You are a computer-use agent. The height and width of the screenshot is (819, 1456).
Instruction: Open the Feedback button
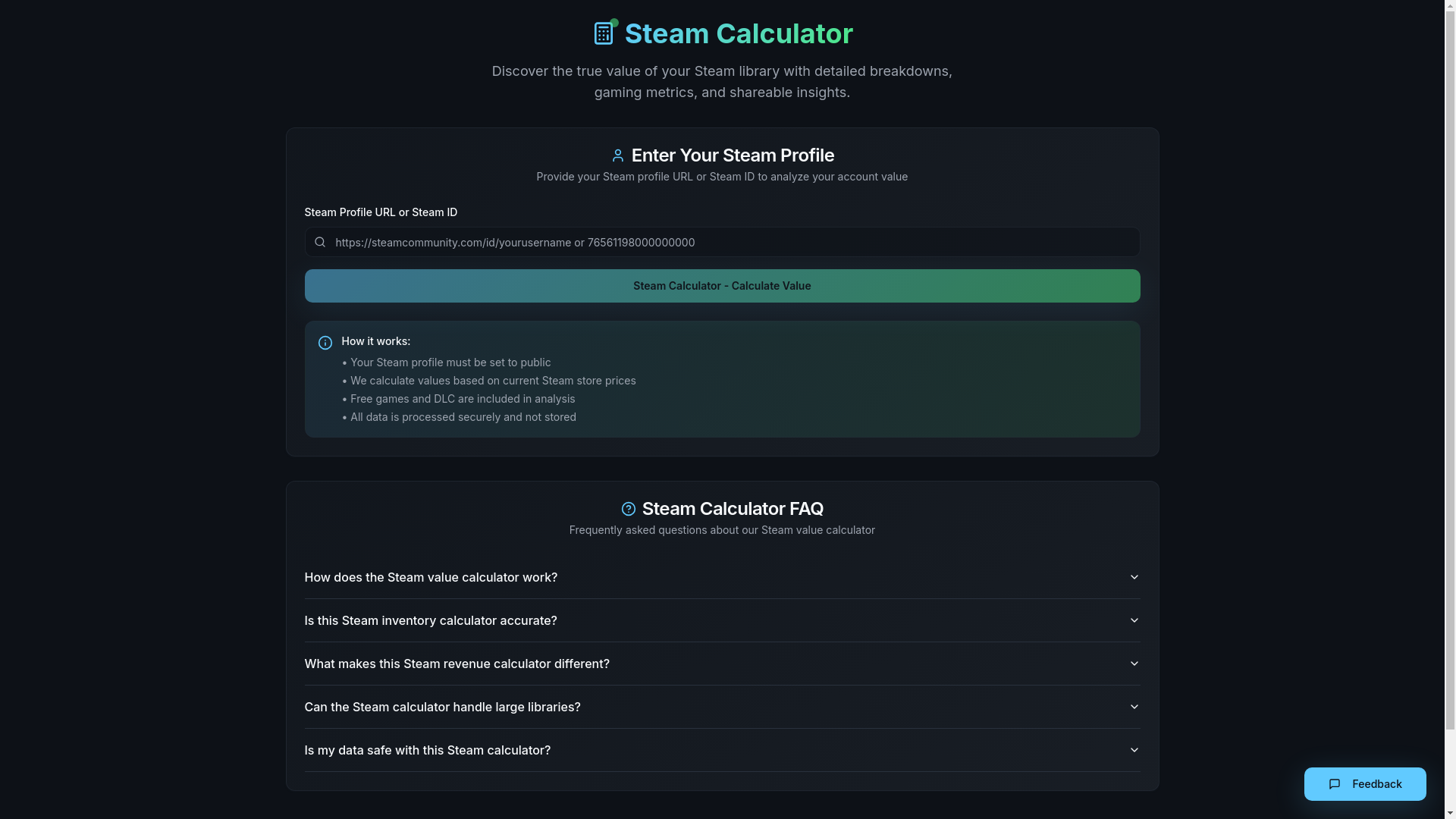[x=1365, y=784]
